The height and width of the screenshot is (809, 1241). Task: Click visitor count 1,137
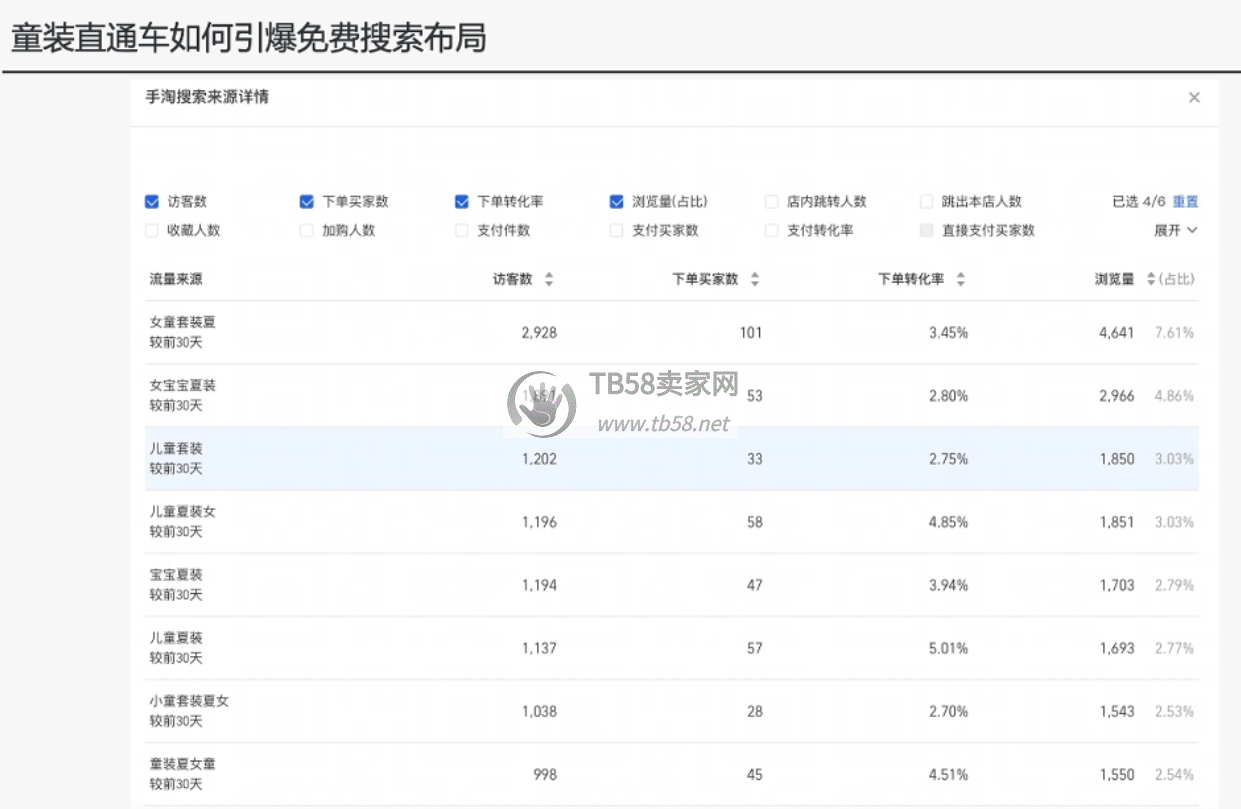point(539,648)
